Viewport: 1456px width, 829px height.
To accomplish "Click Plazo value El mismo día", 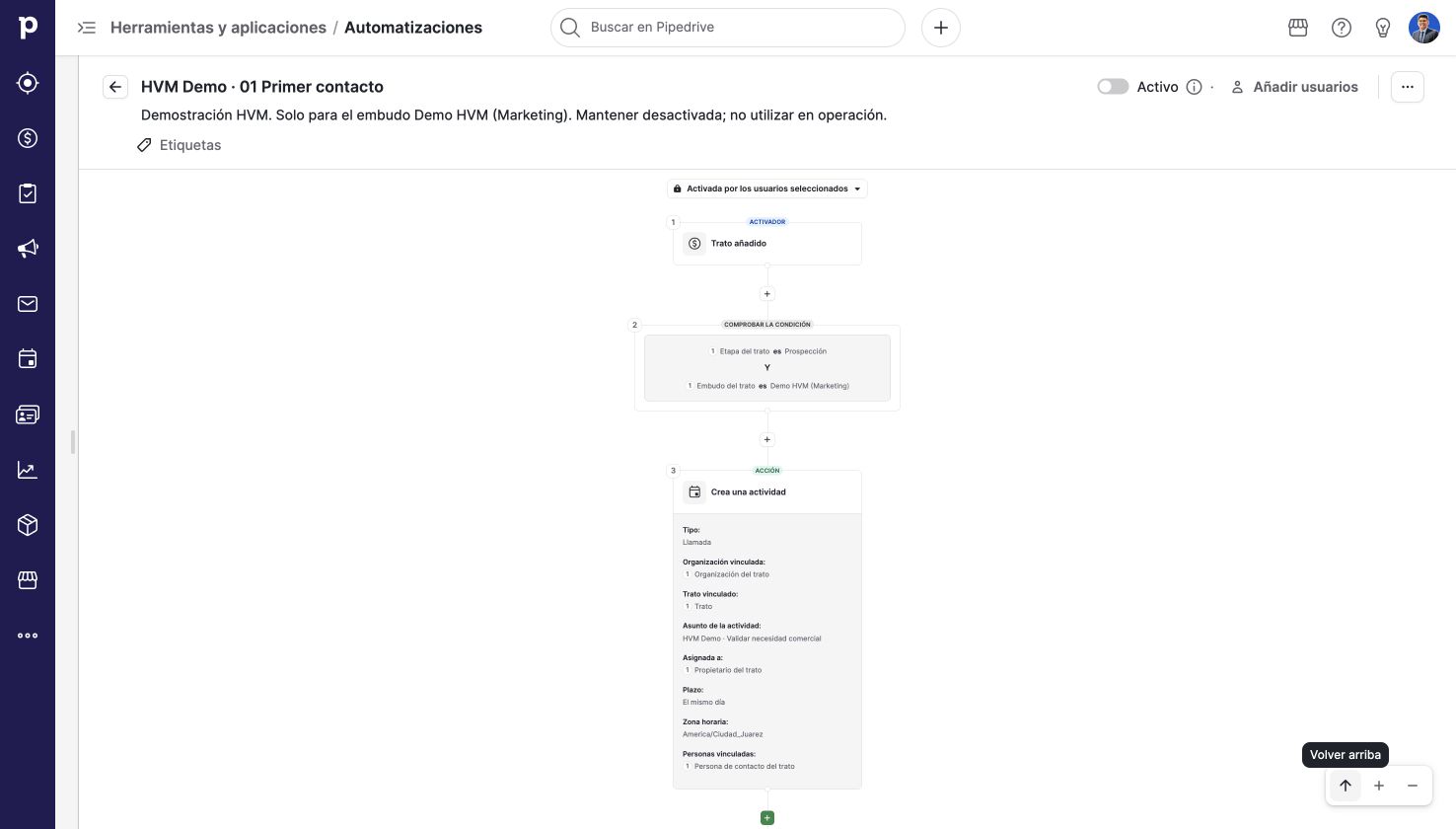I will coord(703,703).
